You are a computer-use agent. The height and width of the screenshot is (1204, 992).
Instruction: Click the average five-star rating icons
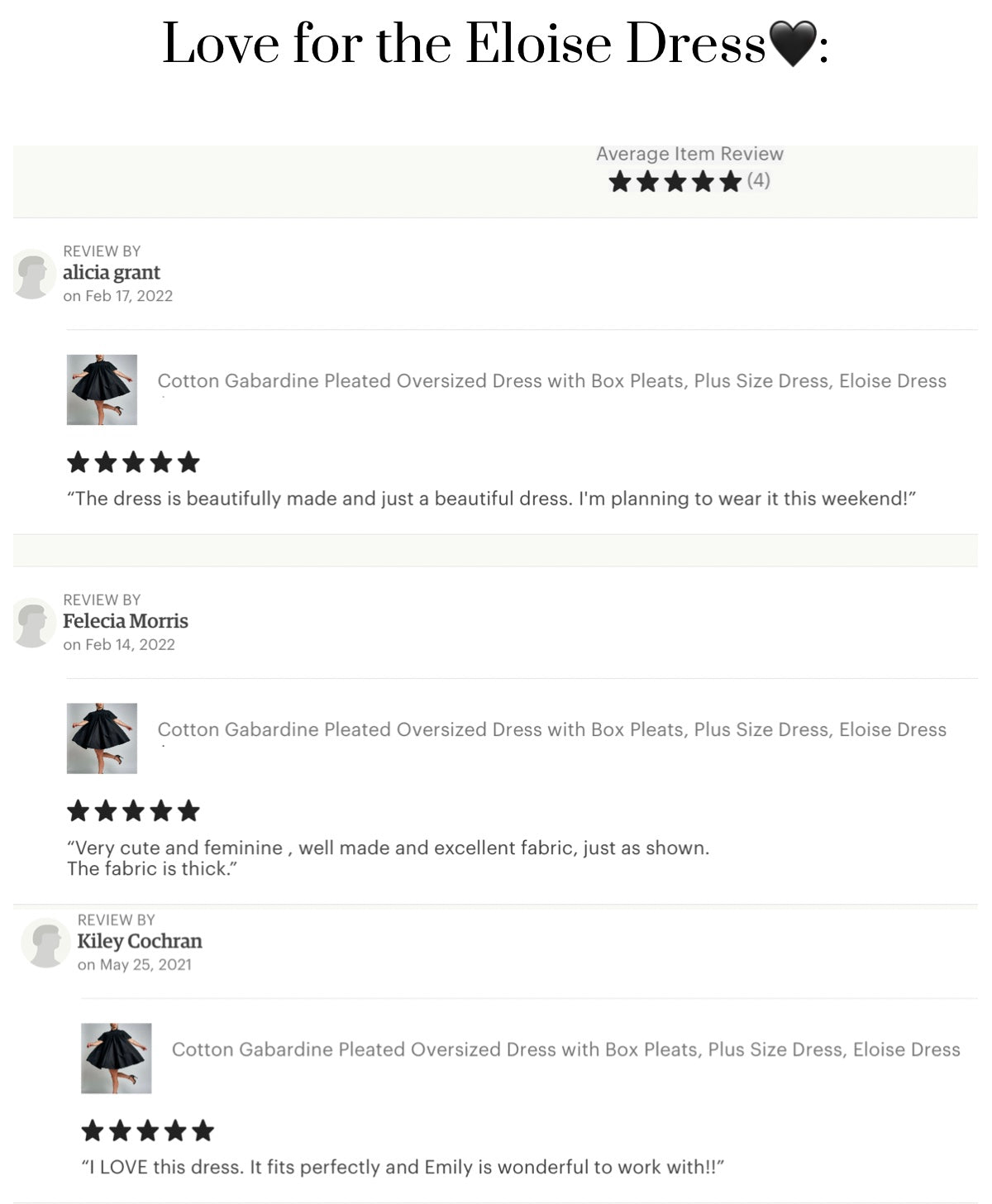(x=675, y=182)
